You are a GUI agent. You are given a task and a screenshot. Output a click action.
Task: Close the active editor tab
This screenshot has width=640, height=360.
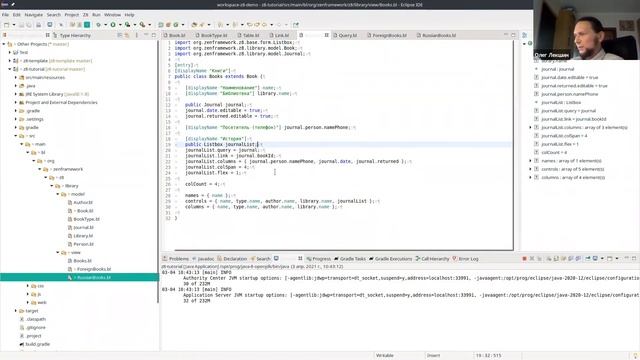coord(327,36)
